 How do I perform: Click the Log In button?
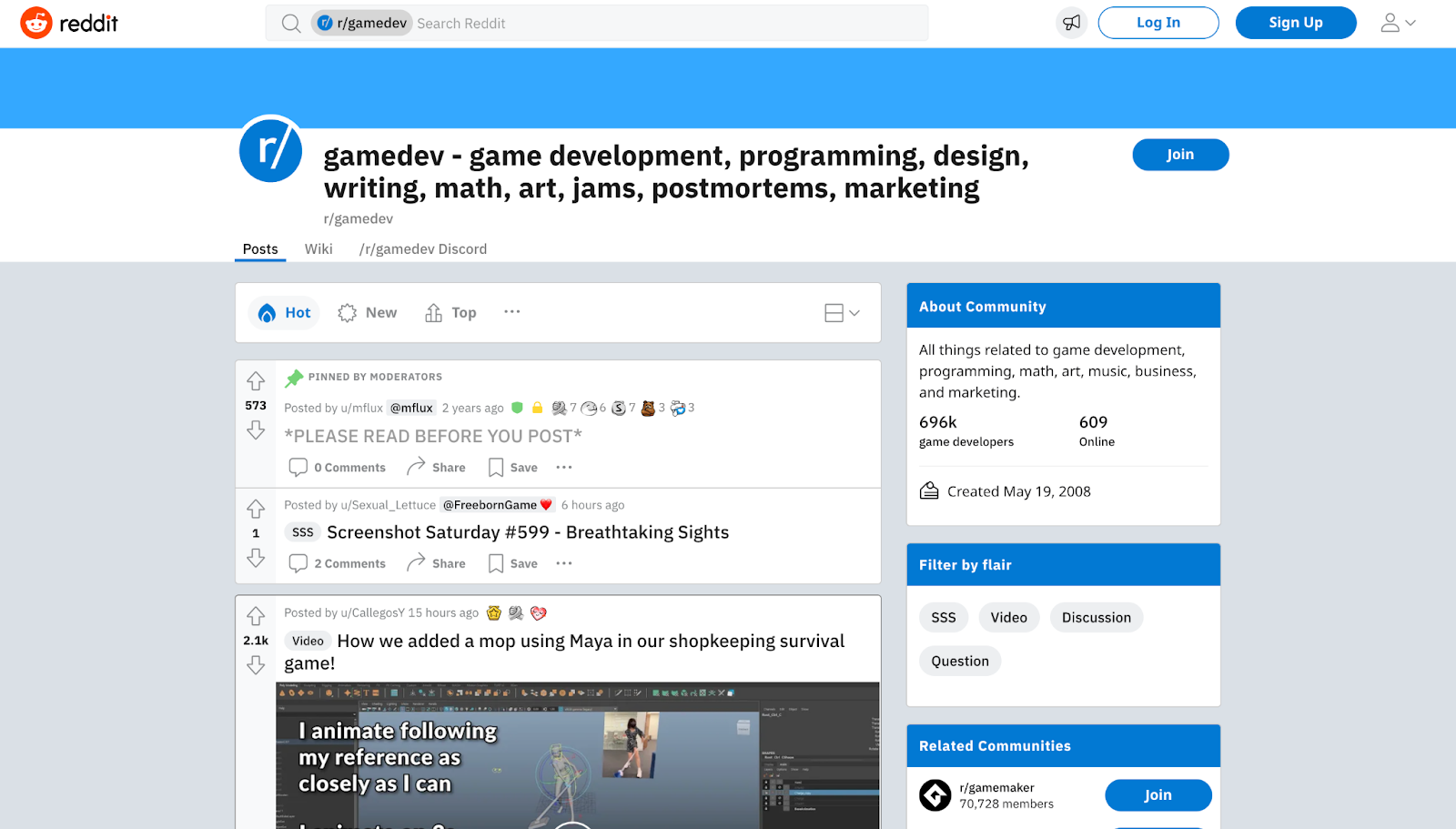[1158, 23]
